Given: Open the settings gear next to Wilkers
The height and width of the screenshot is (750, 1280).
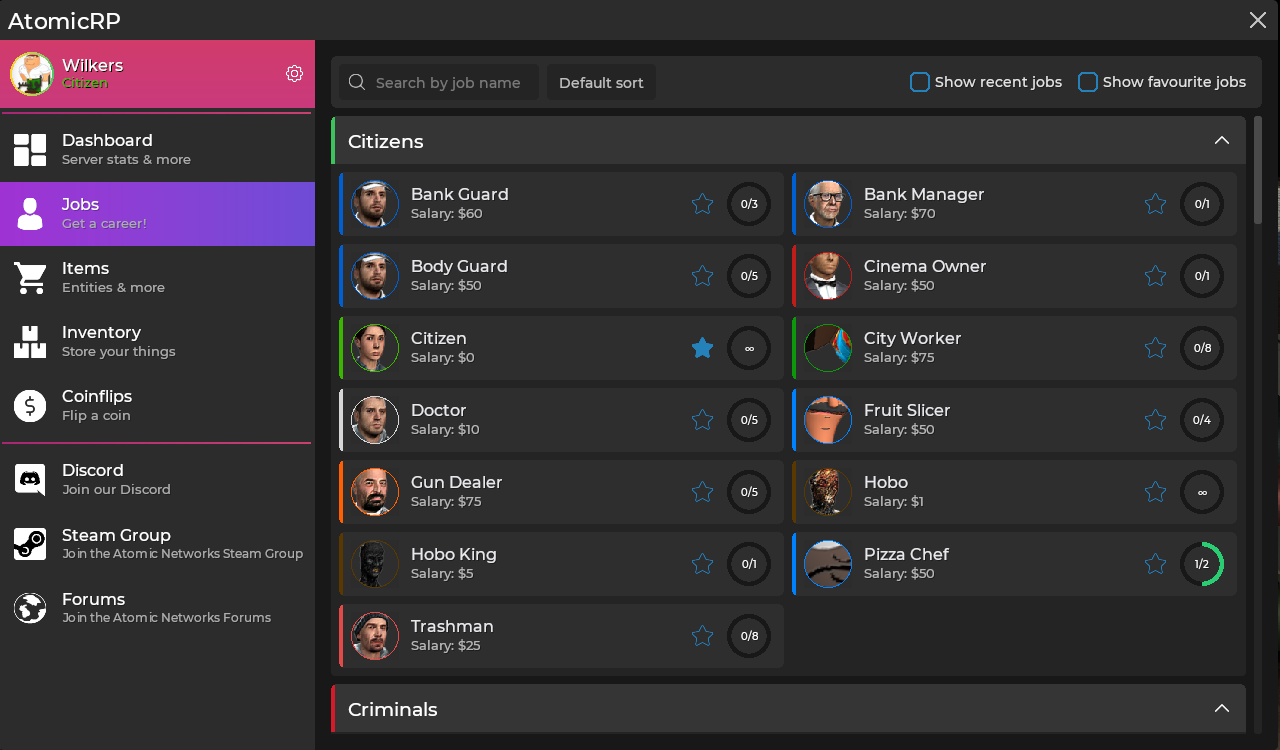Looking at the screenshot, I should pyautogui.click(x=294, y=73).
